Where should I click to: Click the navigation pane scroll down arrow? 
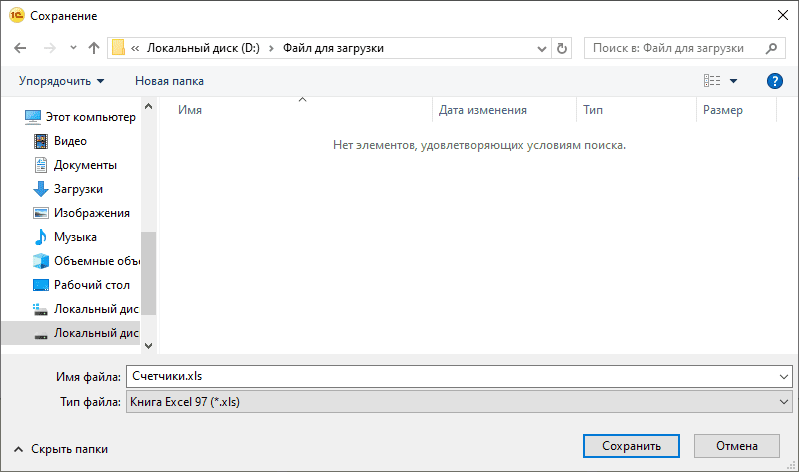(149, 345)
